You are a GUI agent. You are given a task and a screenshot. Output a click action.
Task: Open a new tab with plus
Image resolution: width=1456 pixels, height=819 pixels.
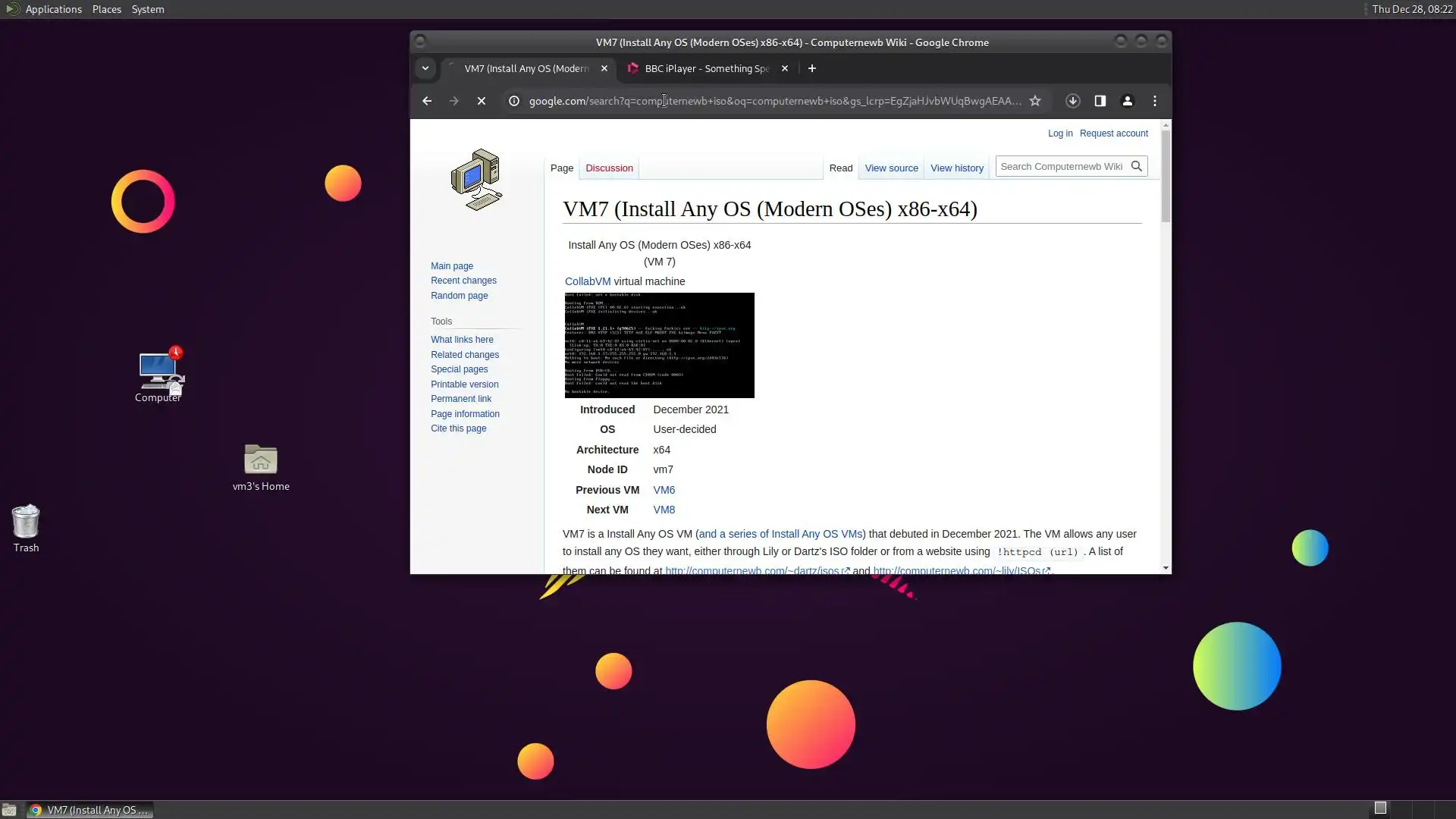pos(811,68)
